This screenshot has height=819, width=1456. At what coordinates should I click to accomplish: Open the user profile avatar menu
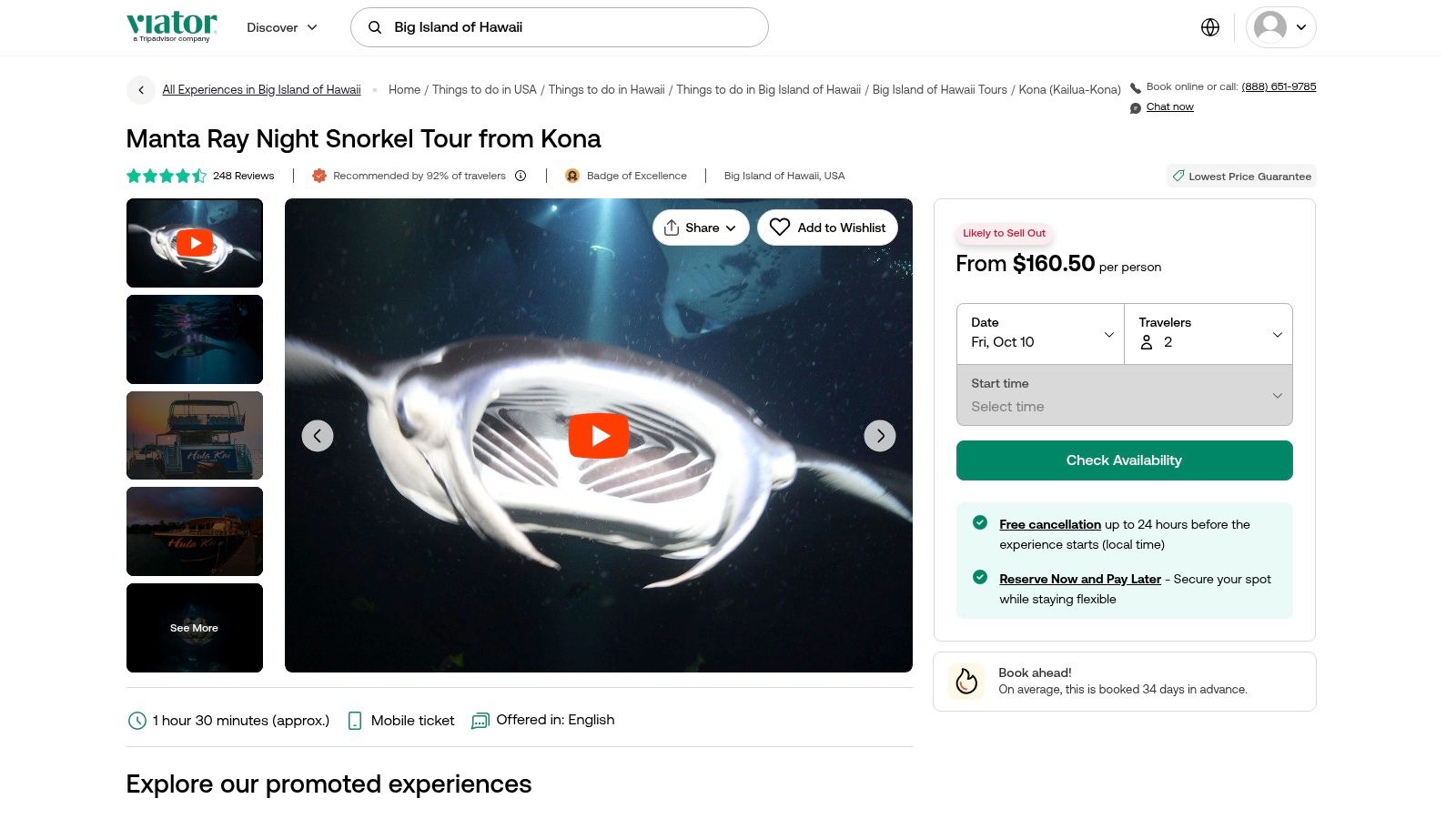(1280, 27)
